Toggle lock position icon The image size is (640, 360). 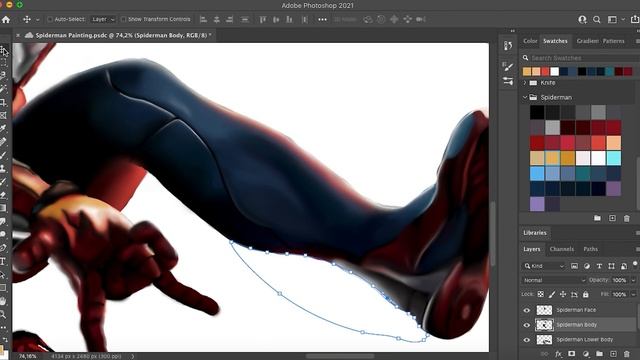[563, 294]
